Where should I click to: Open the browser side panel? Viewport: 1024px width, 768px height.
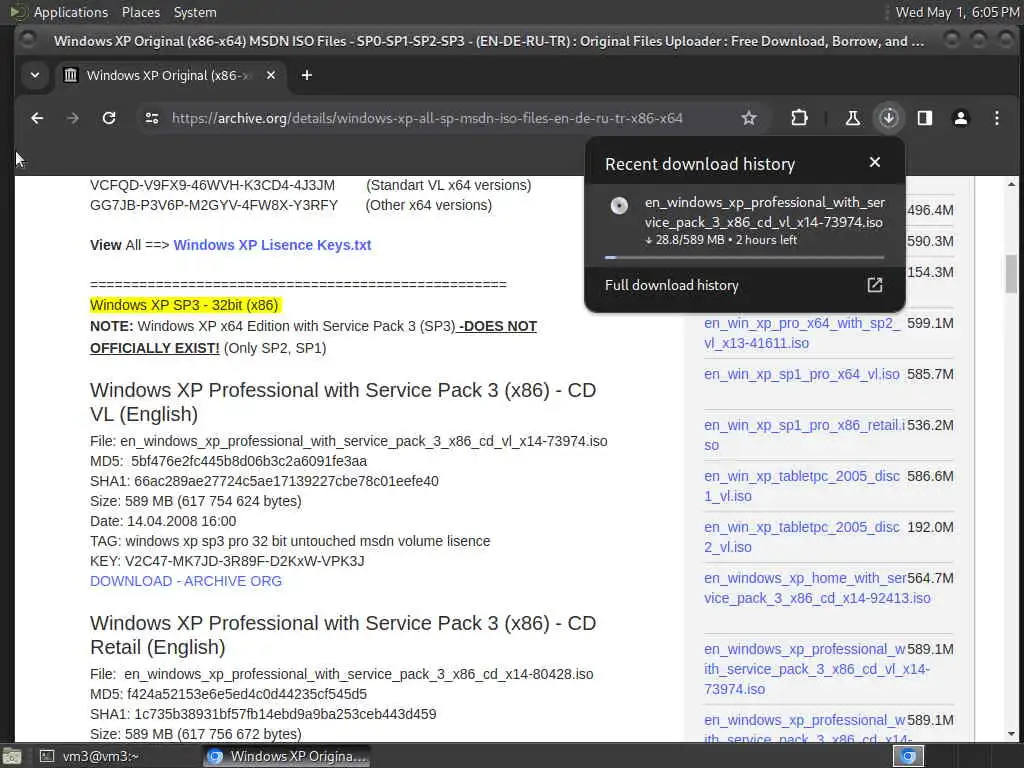[x=925, y=118]
